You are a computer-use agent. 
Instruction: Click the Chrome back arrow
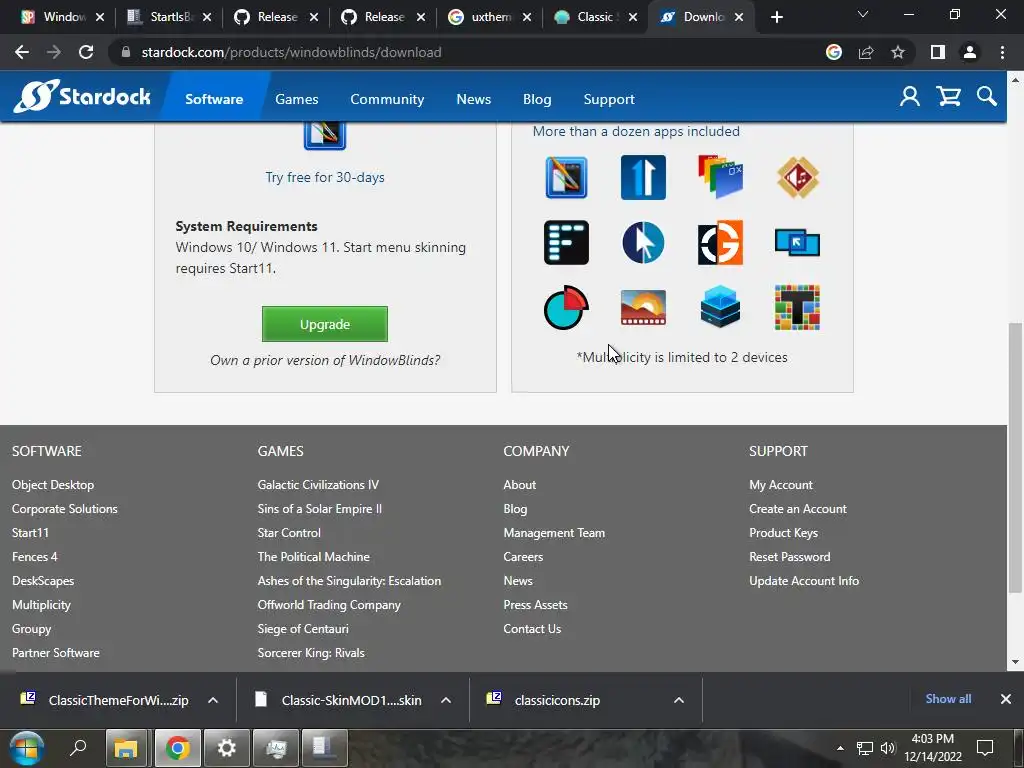click(22, 52)
